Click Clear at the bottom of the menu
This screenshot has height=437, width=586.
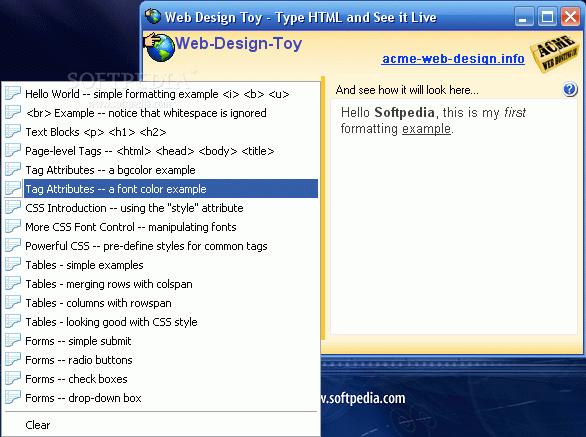161,425
